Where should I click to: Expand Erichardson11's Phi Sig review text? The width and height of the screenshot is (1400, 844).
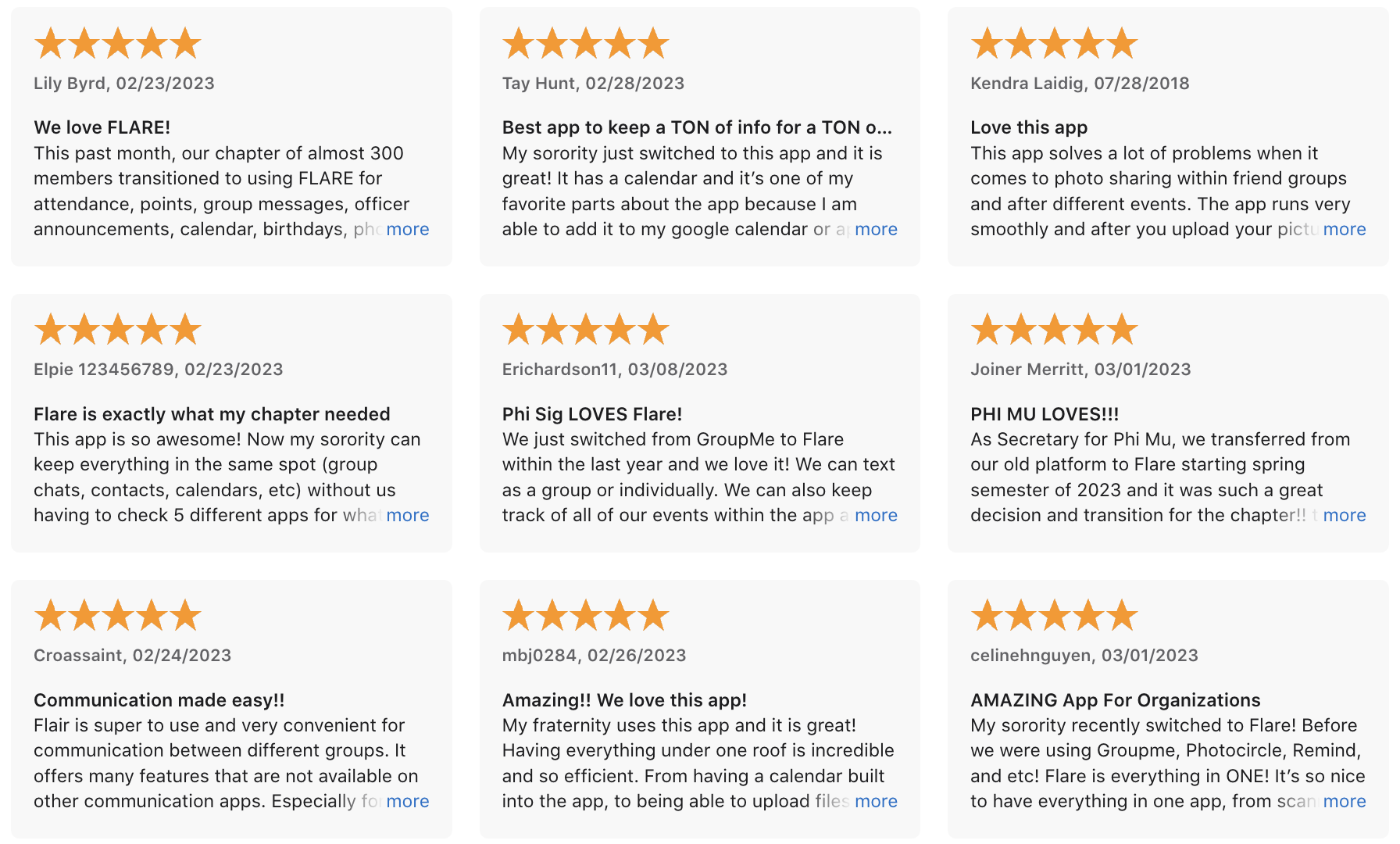pos(876,515)
